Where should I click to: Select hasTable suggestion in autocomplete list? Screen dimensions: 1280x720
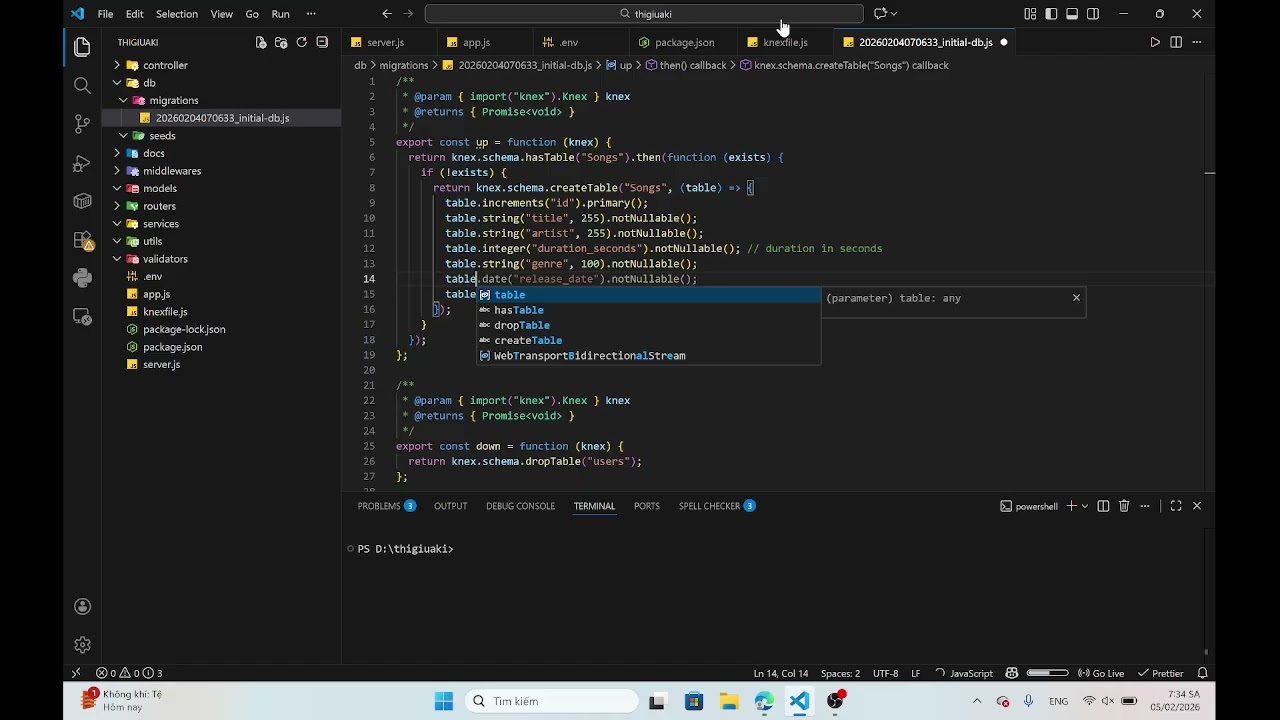pos(648,310)
